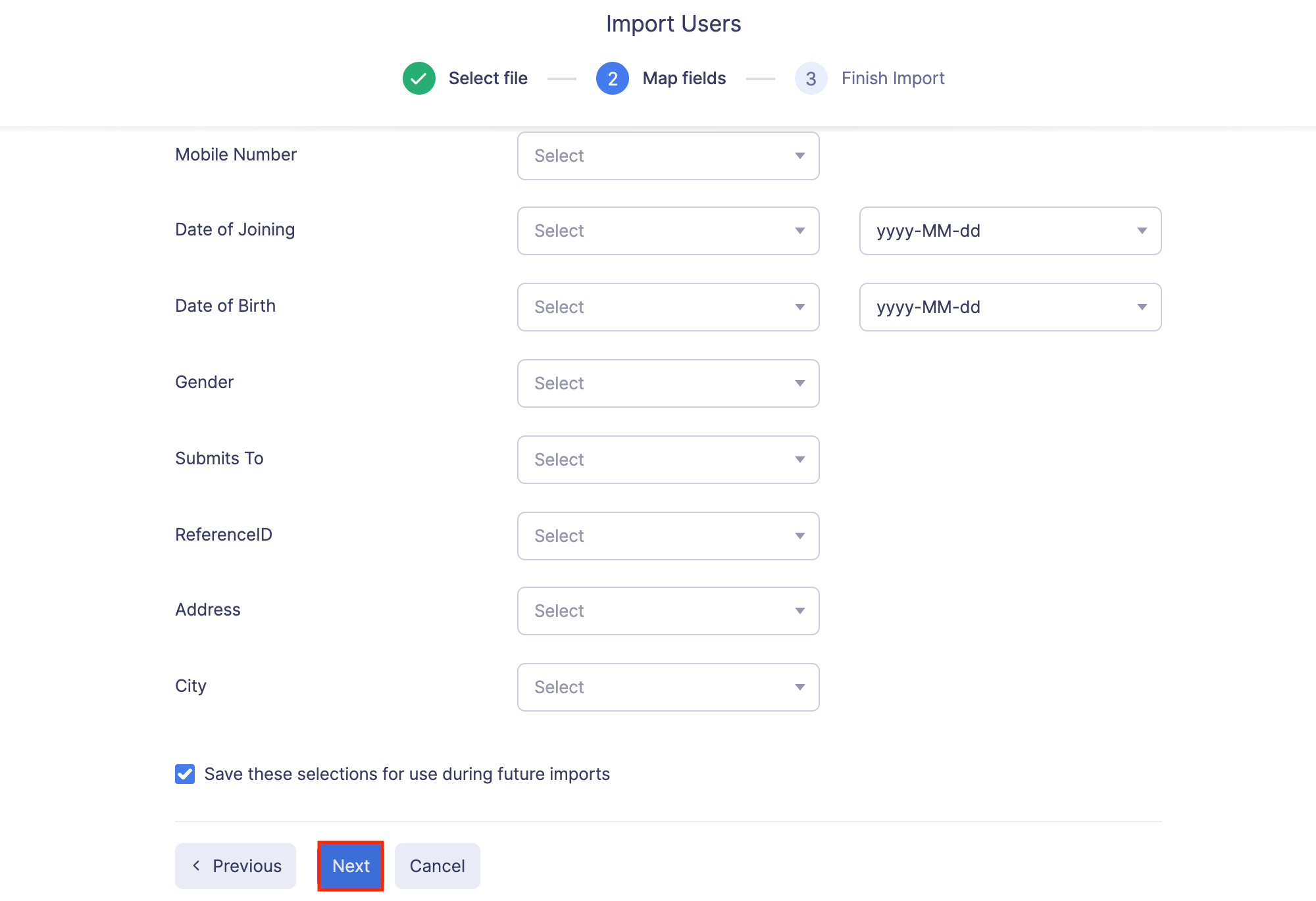Uncheck Save these selections for future imports
Image resolution: width=1316 pixels, height=901 pixels.
(185, 774)
